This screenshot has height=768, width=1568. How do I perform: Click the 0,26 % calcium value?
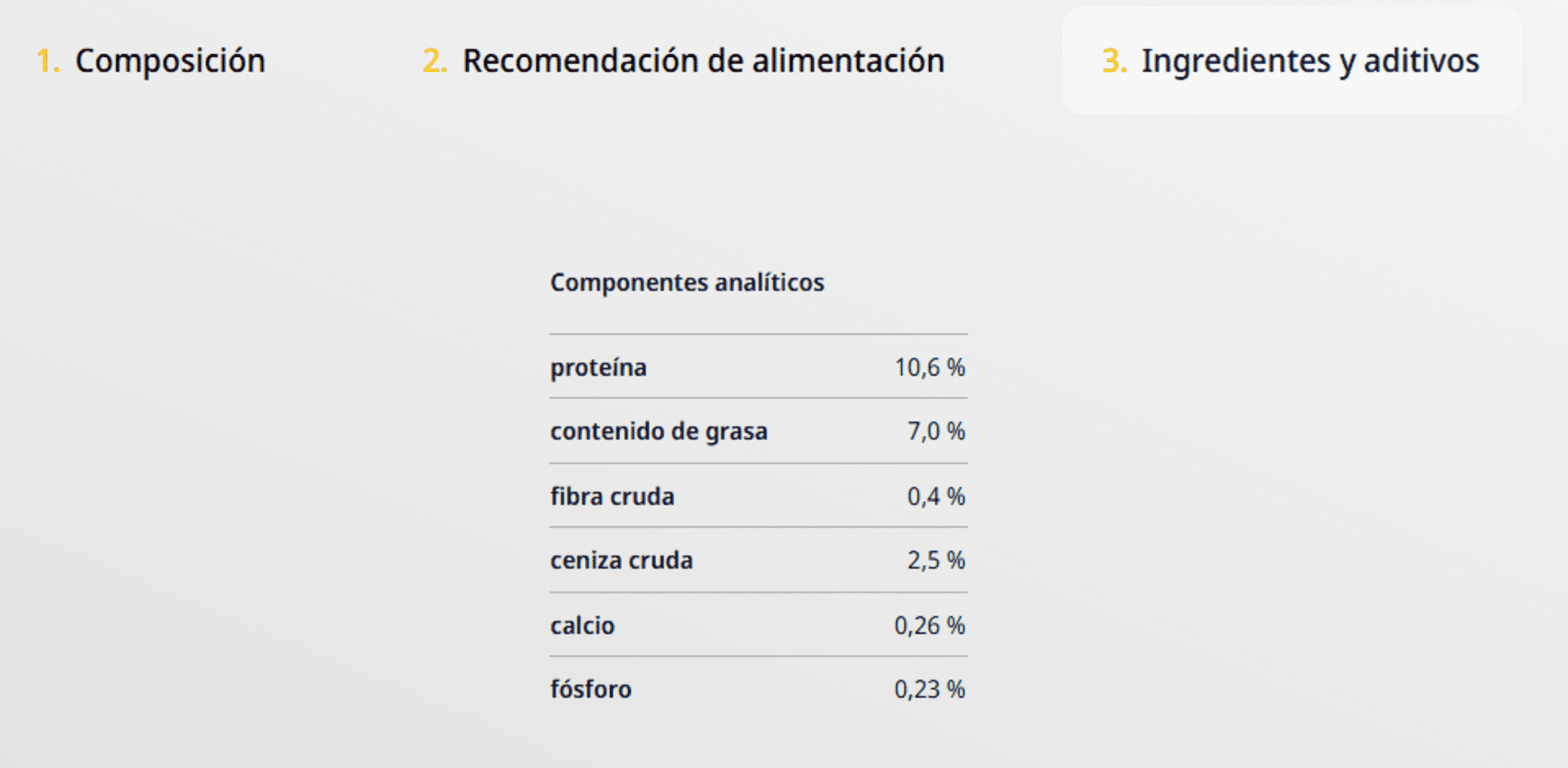click(x=930, y=626)
